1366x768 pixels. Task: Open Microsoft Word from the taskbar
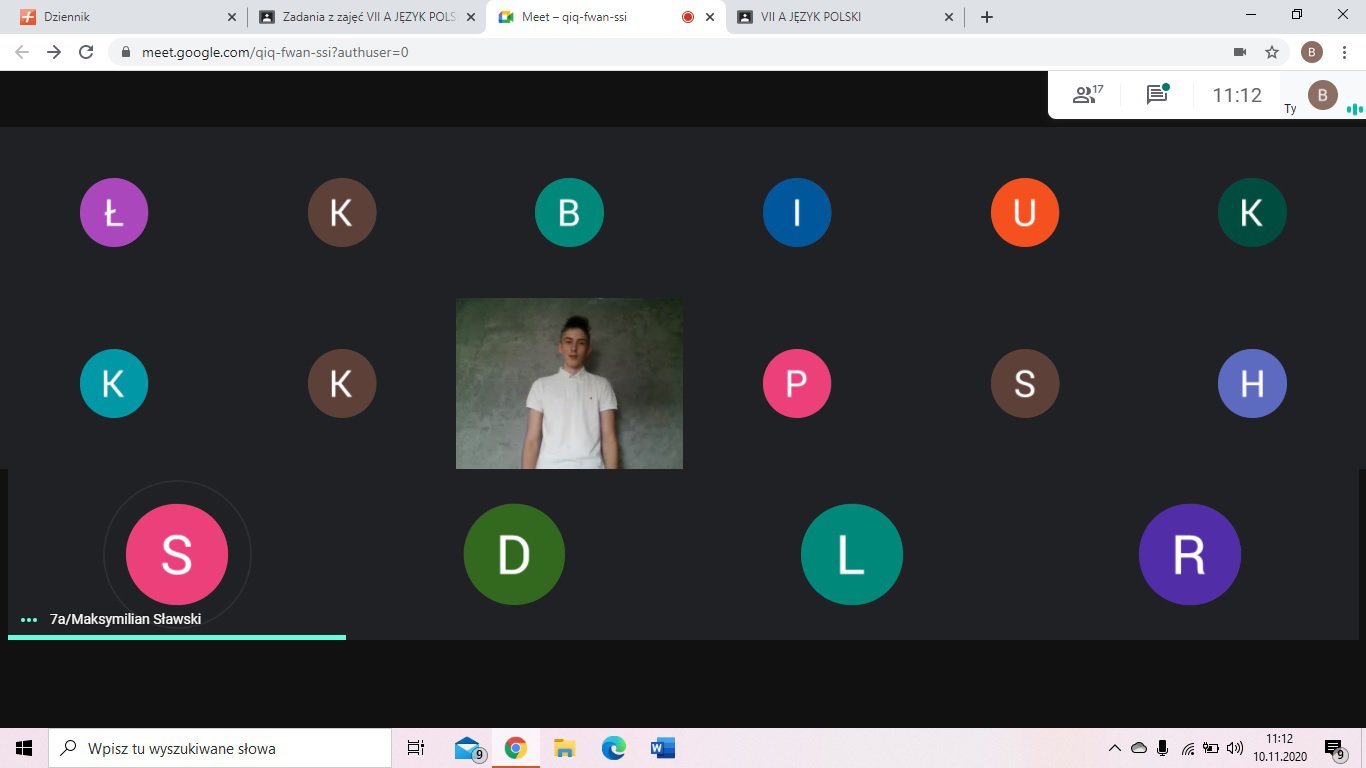pos(662,748)
